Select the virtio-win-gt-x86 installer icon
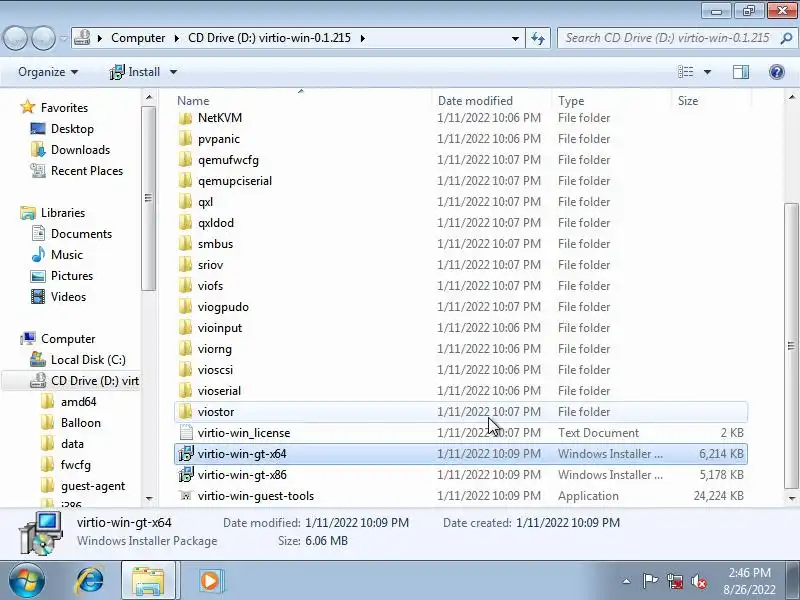 pos(186,474)
